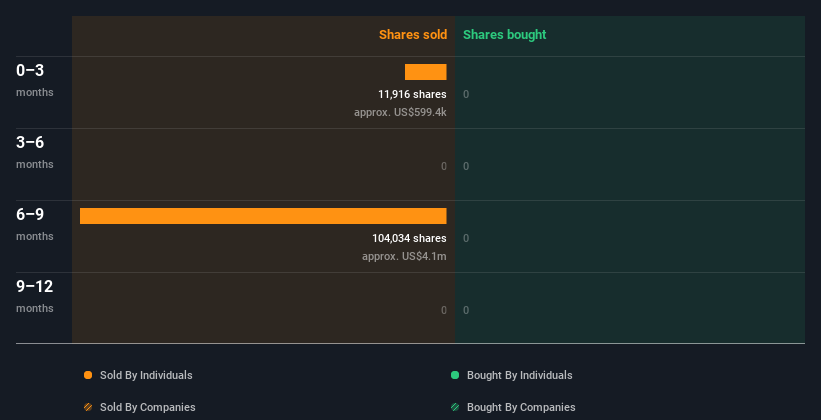This screenshot has height=420, width=821.
Task: Select the 6–9 months orange sold bar
Action: click(x=263, y=216)
